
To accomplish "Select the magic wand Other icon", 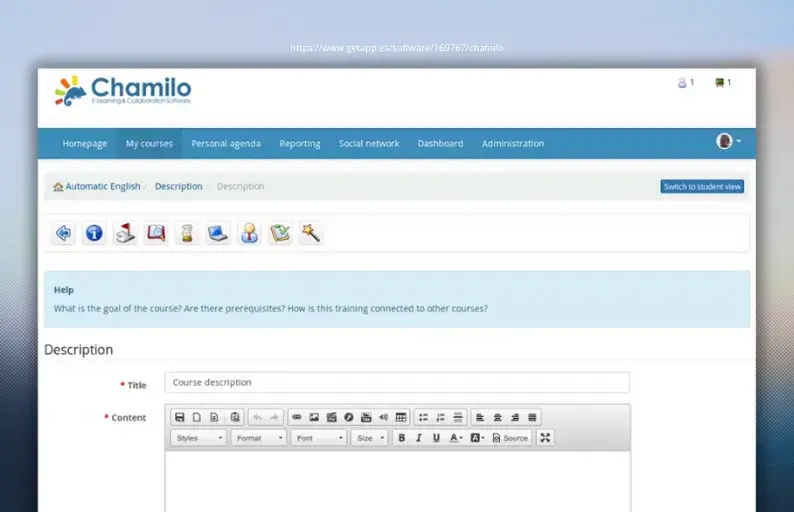I will coord(311,233).
